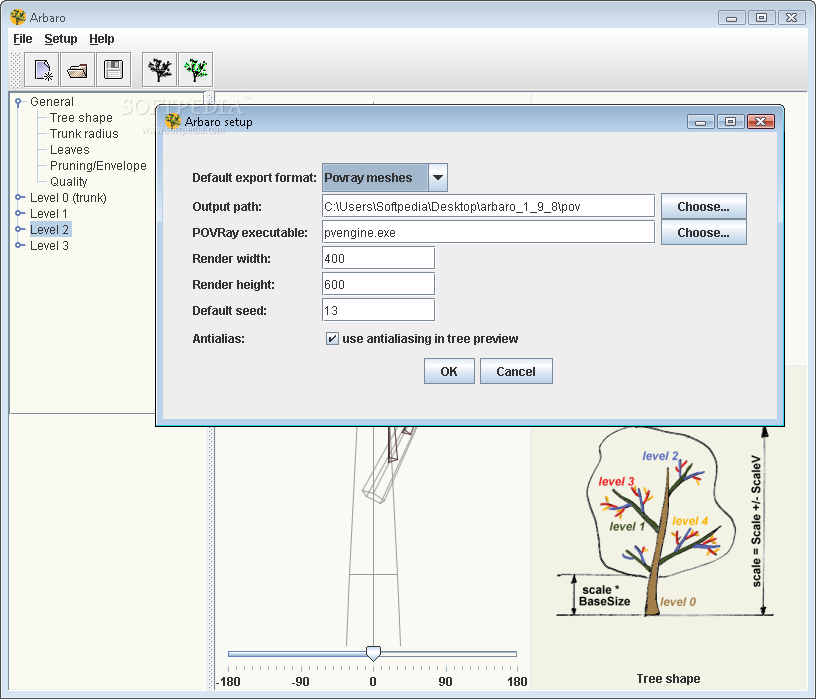
Task: Select Pruning/Envelope in the tree
Action: (x=98, y=166)
